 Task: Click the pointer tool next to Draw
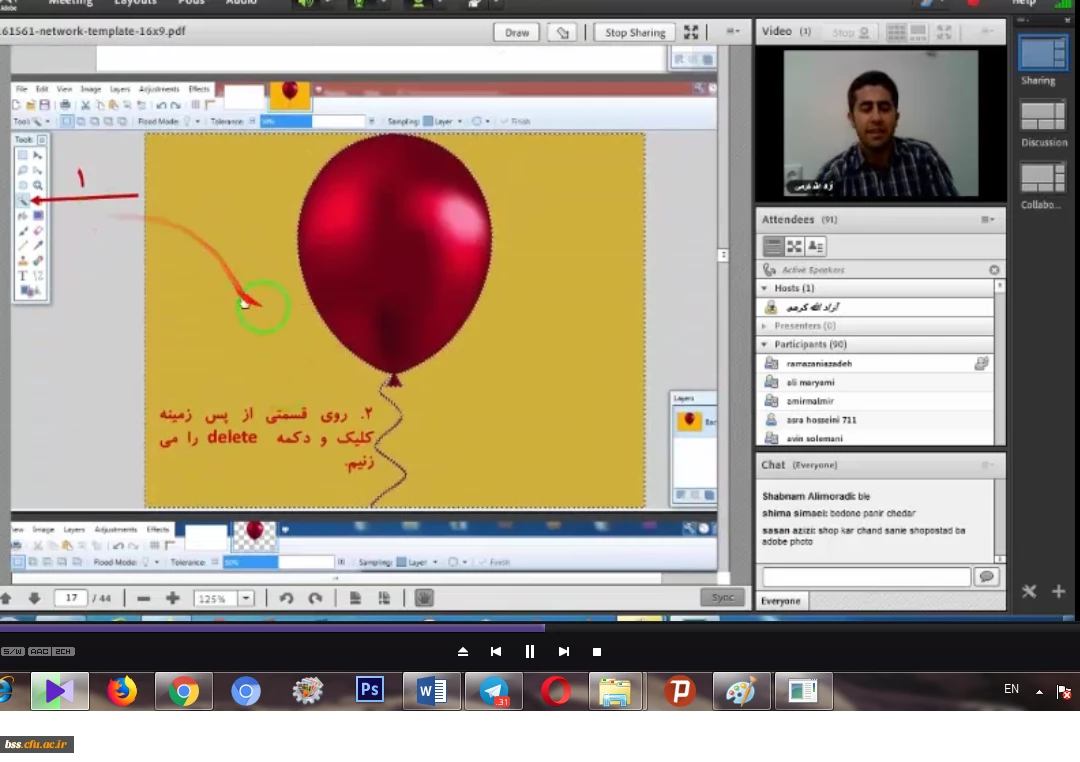(563, 32)
